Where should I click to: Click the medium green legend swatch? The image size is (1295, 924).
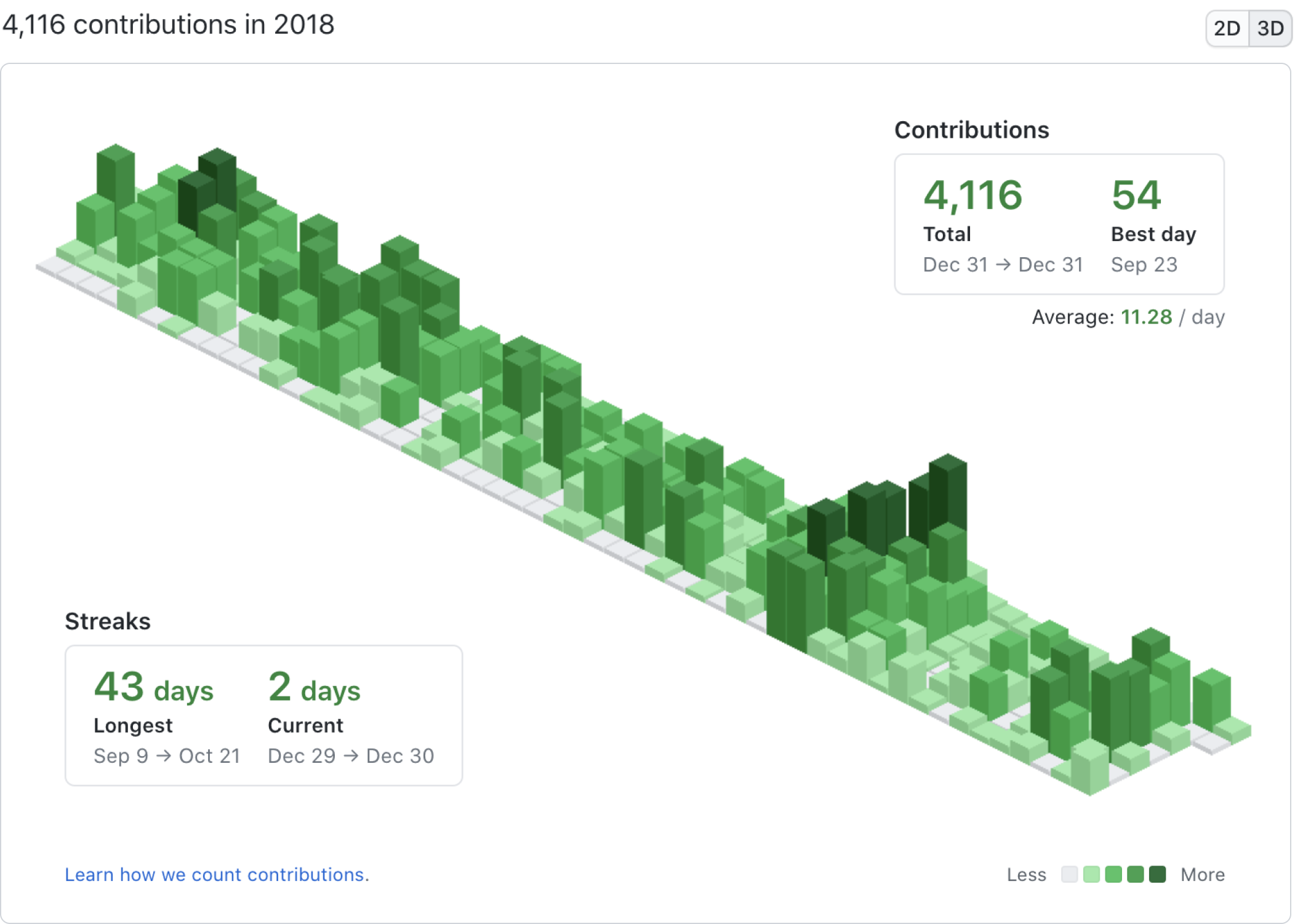[x=1113, y=874]
